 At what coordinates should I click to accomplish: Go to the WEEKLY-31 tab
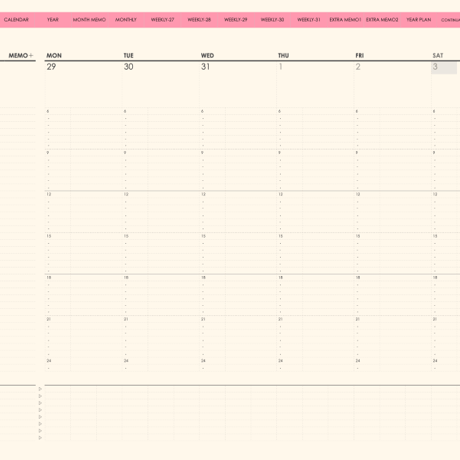309,20
